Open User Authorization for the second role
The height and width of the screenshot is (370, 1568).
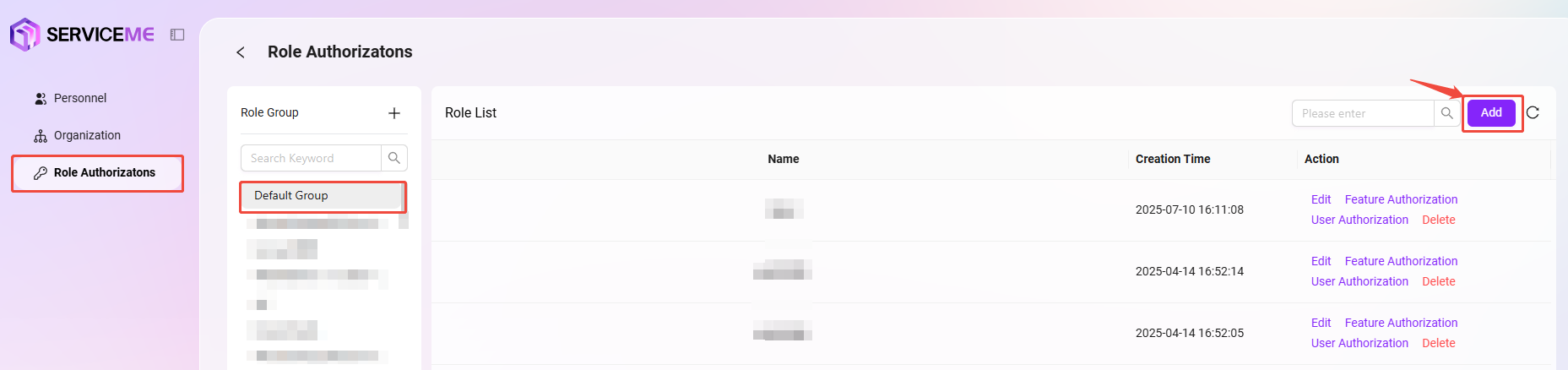coord(1359,281)
